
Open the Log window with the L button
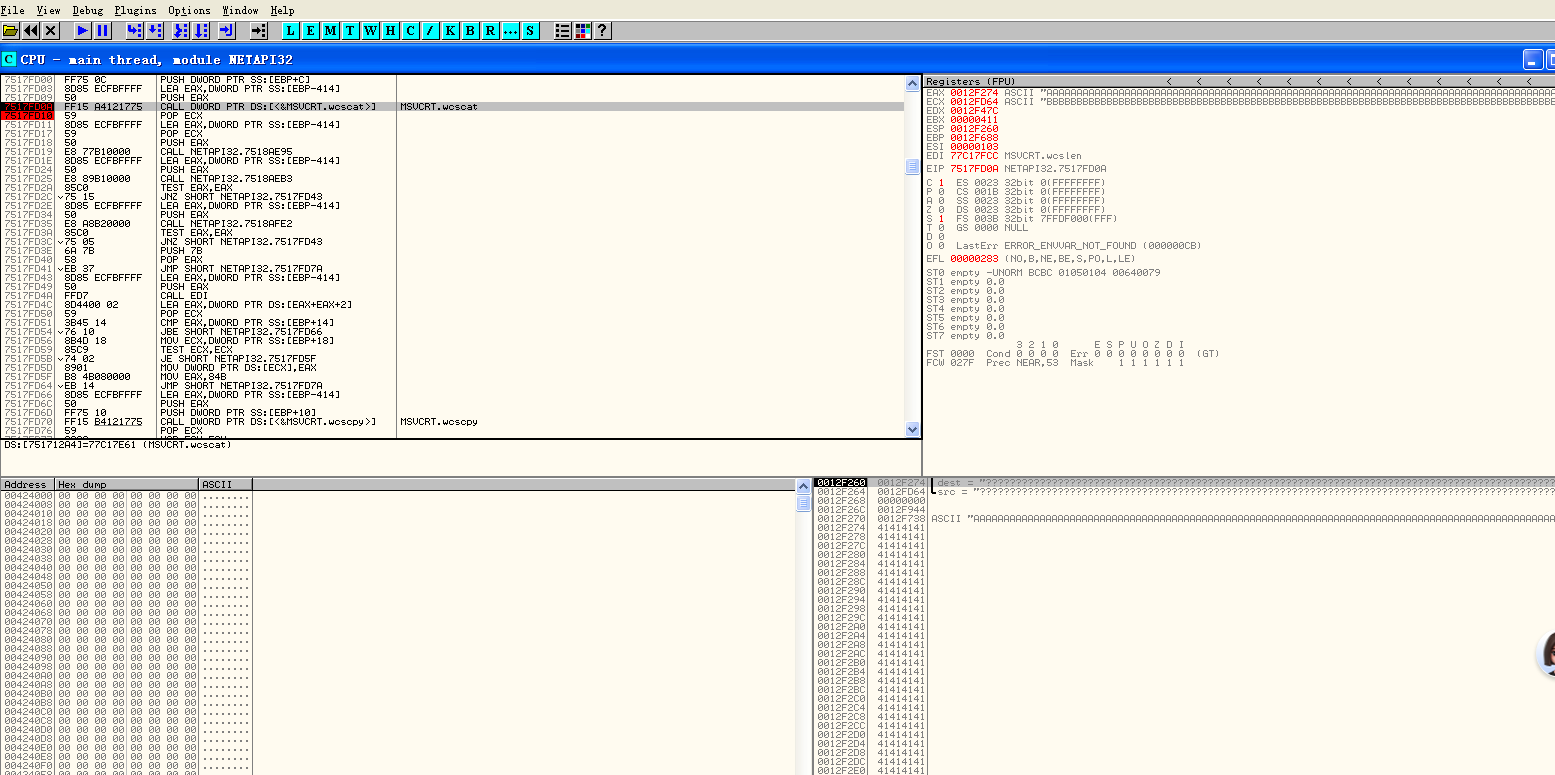tap(291, 31)
